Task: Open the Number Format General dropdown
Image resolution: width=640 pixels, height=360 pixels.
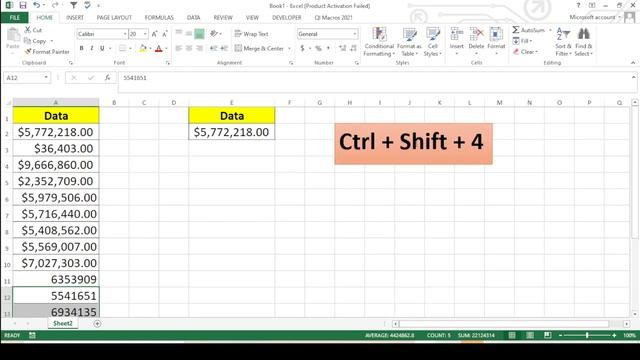Action: coord(355,34)
